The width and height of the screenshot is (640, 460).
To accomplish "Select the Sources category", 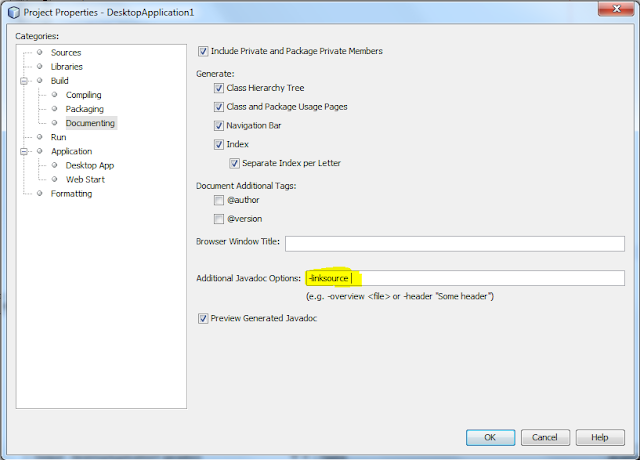I will click(66, 53).
